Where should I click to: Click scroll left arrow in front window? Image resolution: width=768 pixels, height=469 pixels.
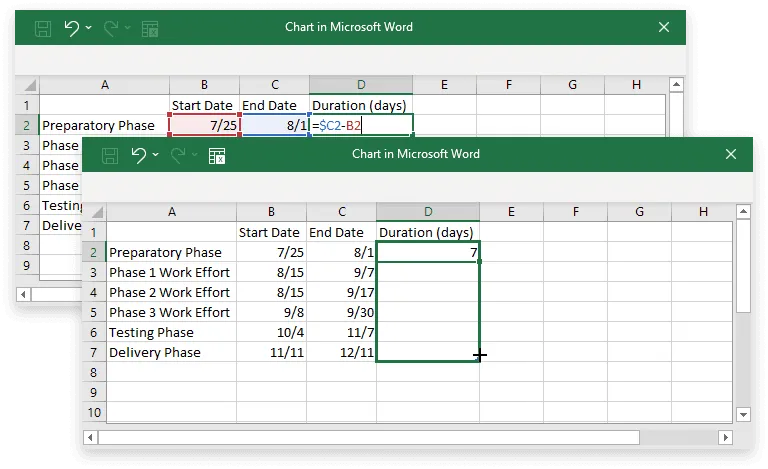point(90,437)
